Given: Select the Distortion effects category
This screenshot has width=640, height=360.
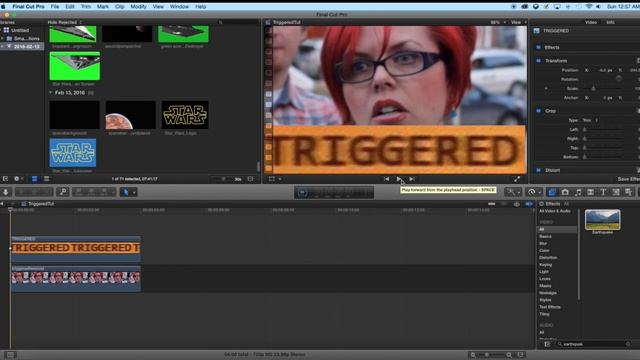Looking at the screenshot, I should click(x=548, y=258).
